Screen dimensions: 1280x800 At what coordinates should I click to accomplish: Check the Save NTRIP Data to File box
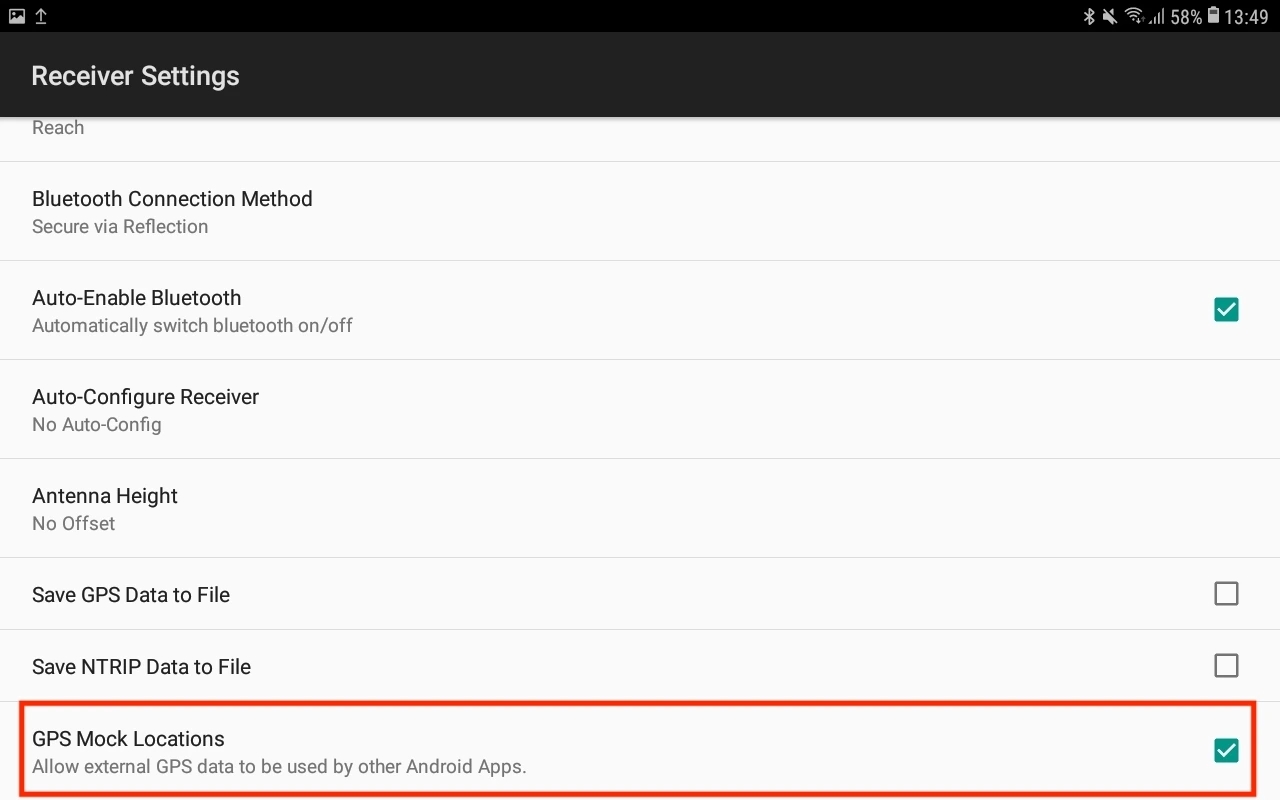click(x=1226, y=666)
